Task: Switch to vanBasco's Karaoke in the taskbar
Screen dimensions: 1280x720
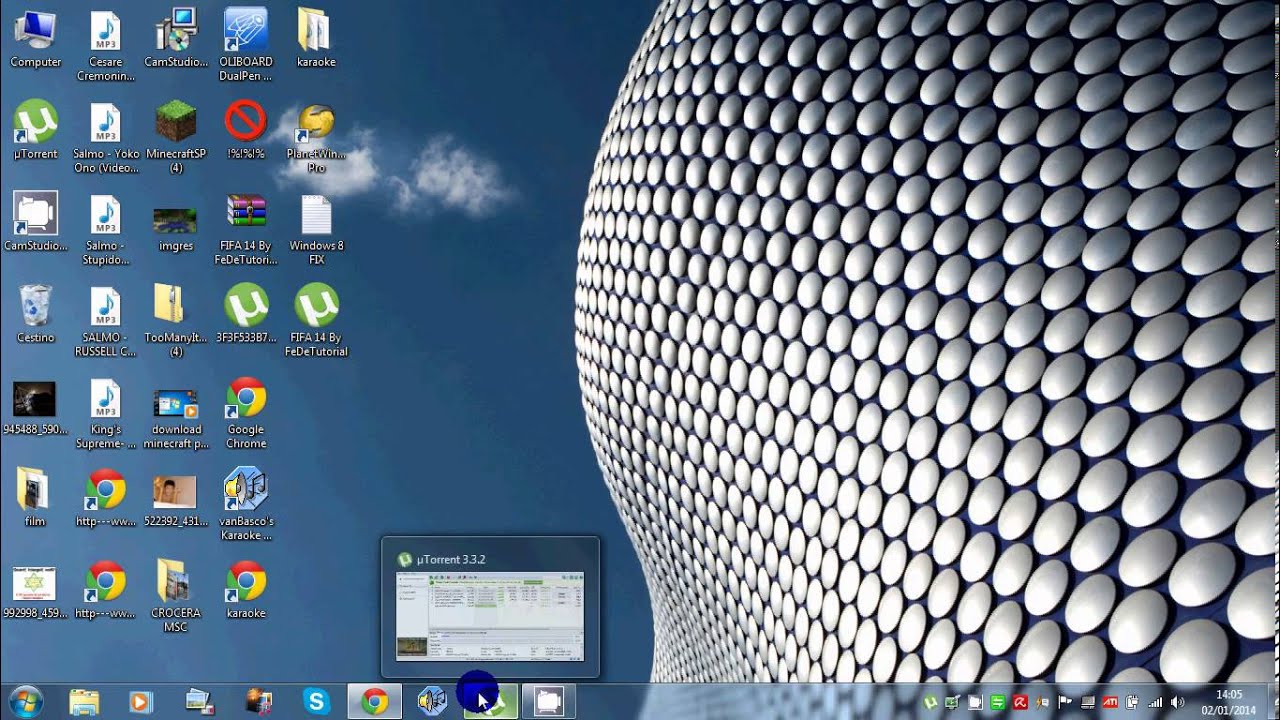Action: pyautogui.click(x=432, y=702)
